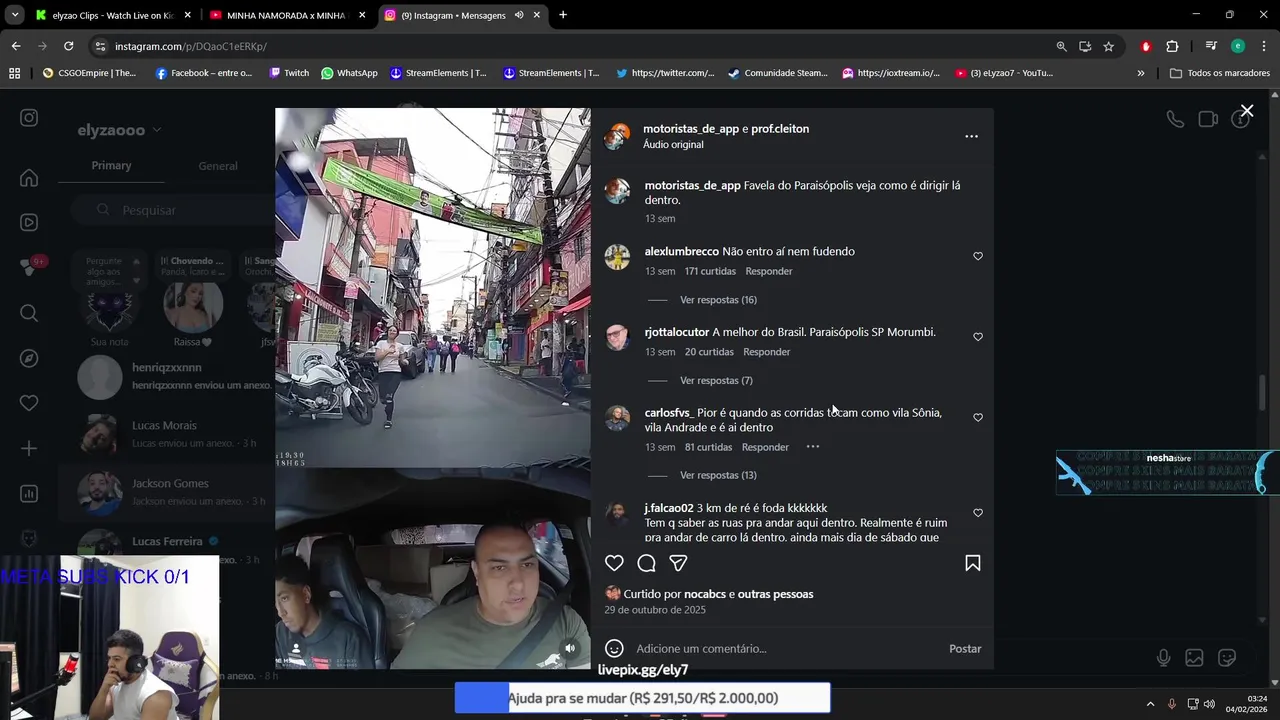Open outras pessoas likes list
Screen dimensions: 1280x720
[x=775, y=594]
